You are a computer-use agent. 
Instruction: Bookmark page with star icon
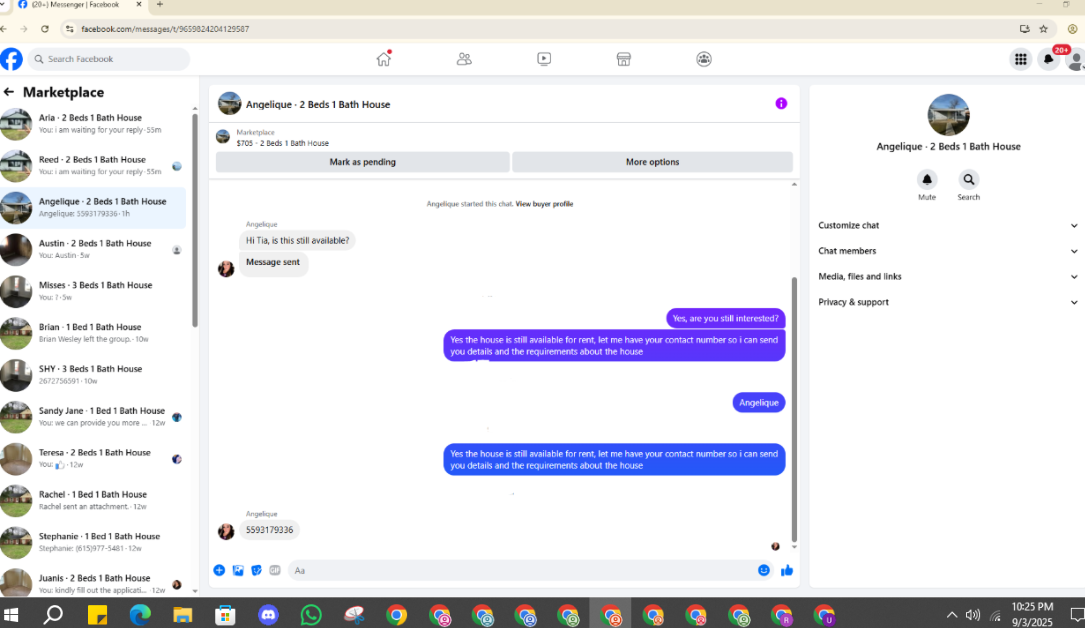click(x=1043, y=29)
